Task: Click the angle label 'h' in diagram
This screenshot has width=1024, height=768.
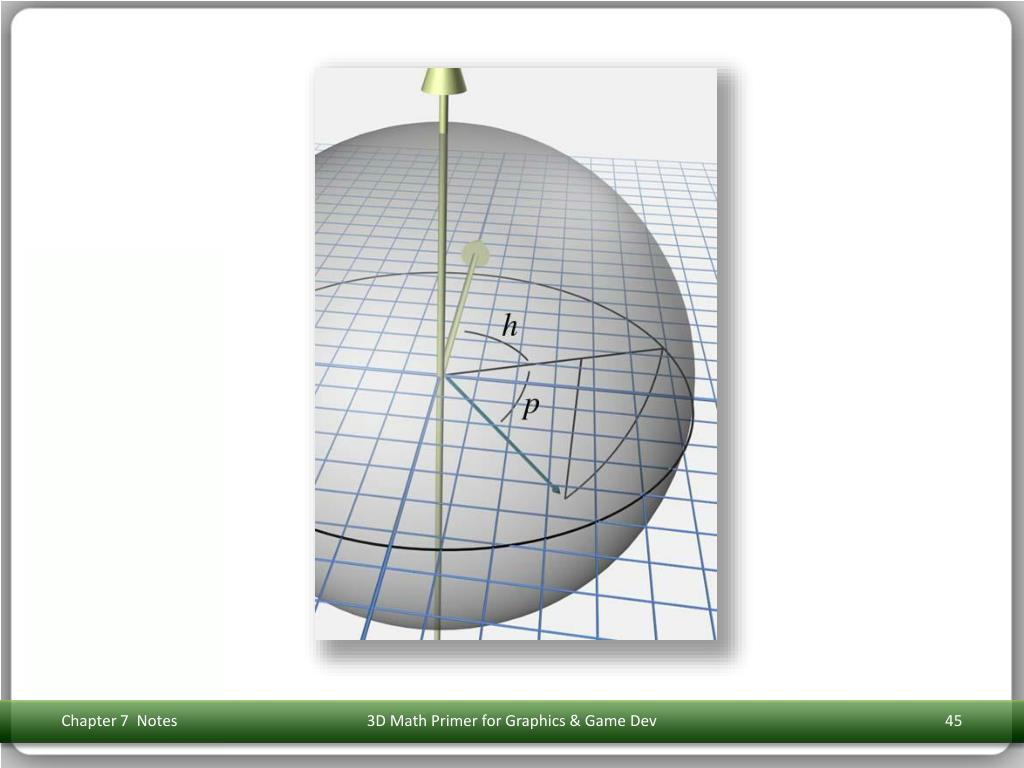Action: (x=510, y=325)
